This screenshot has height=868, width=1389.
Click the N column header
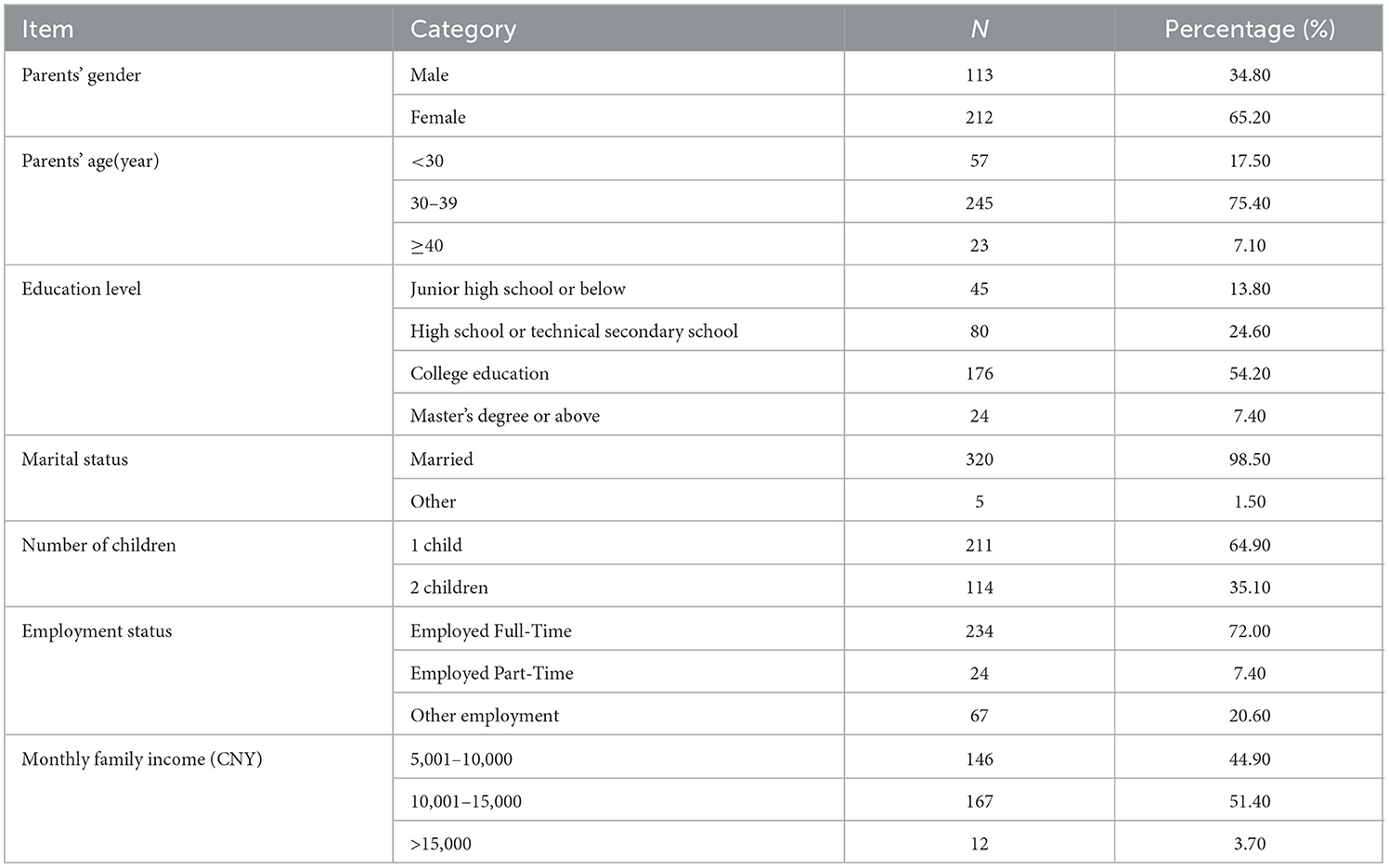[x=979, y=30]
